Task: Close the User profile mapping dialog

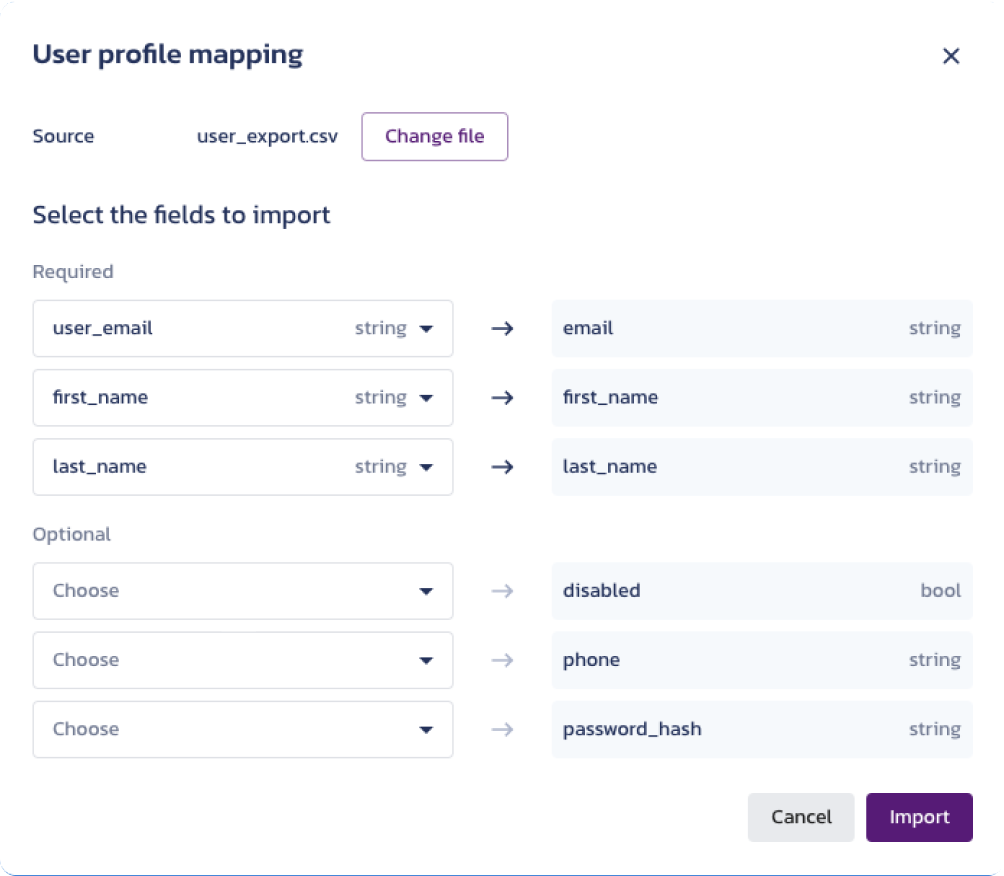Action: [951, 56]
